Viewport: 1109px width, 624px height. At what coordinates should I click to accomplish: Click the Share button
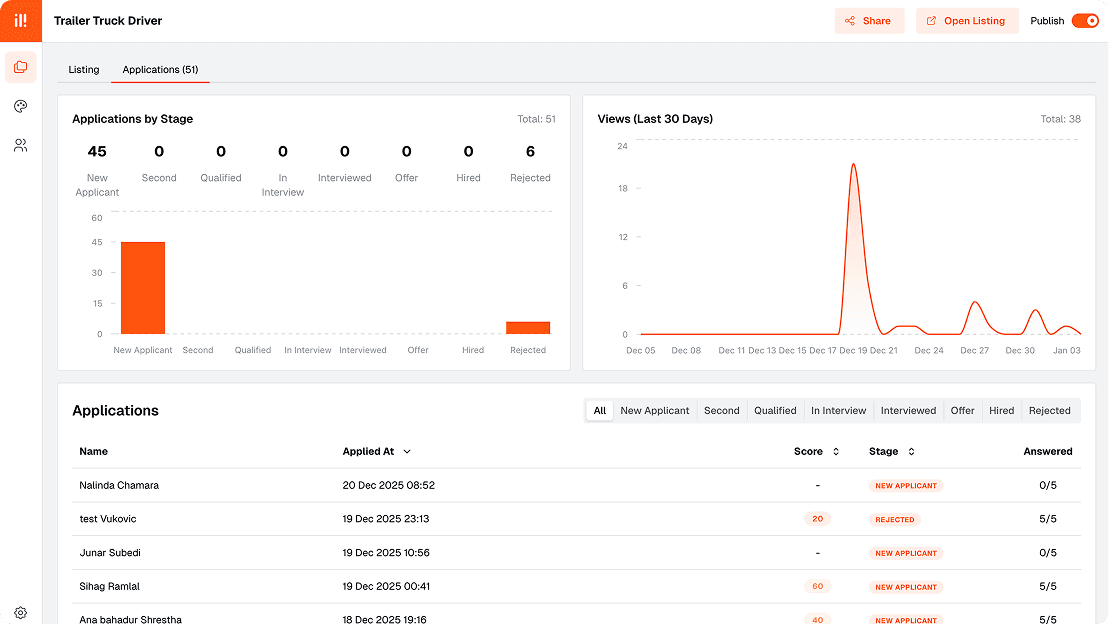click(869, 20)
